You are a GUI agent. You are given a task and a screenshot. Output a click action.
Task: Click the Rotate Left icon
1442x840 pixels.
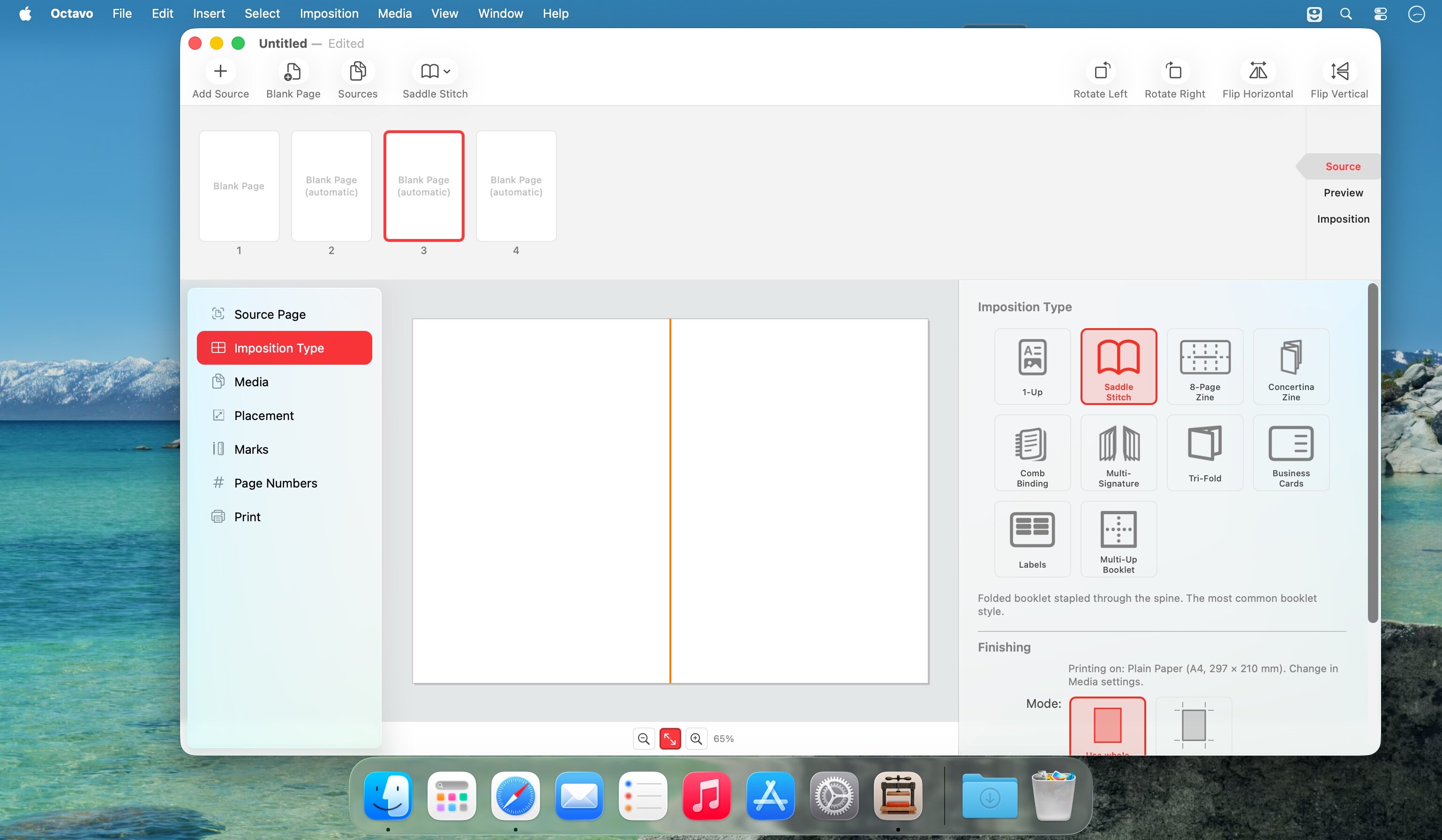tap(1101, 72)
